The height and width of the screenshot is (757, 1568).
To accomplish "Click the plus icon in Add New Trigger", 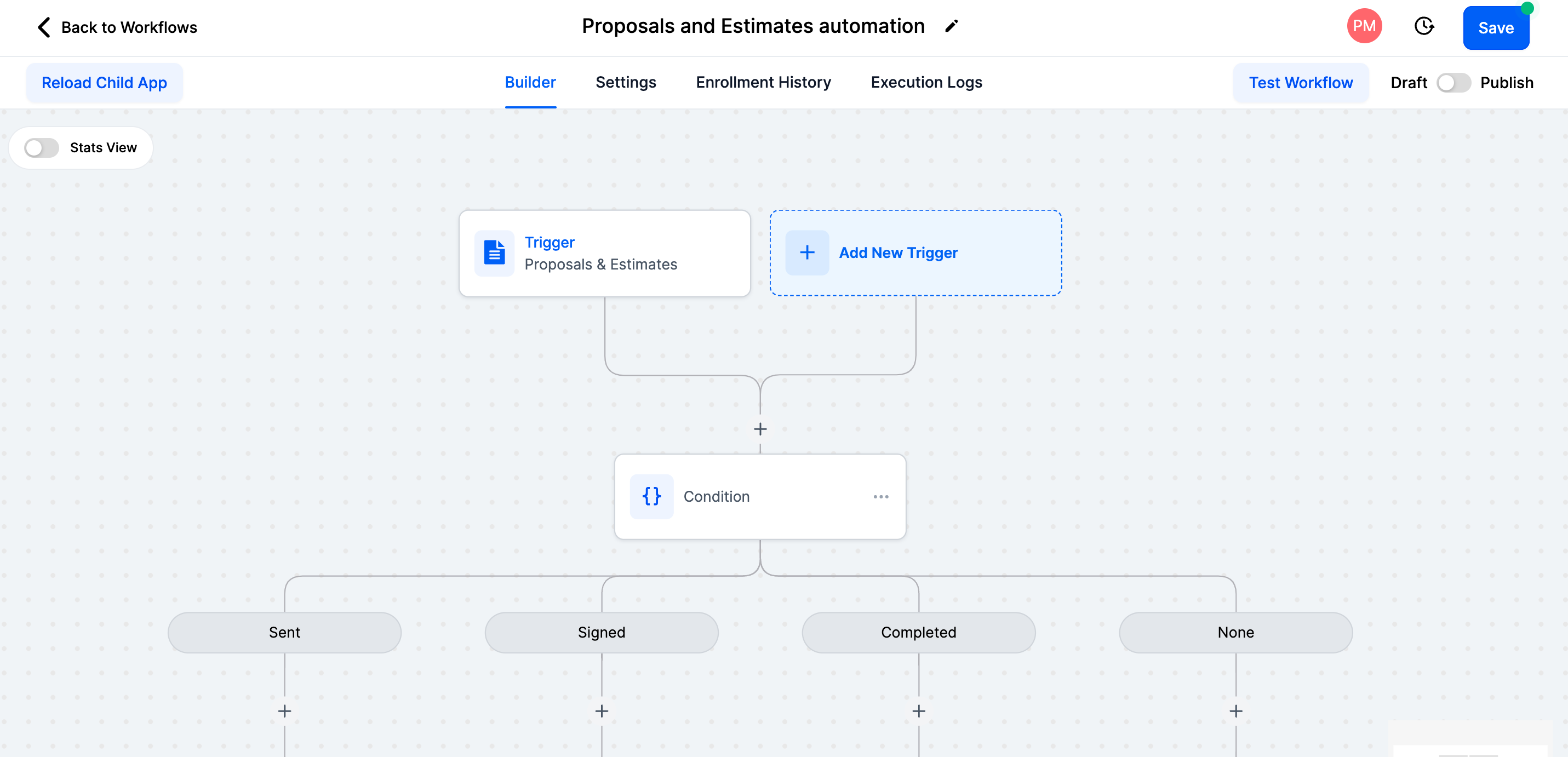I will pos(807,253).
